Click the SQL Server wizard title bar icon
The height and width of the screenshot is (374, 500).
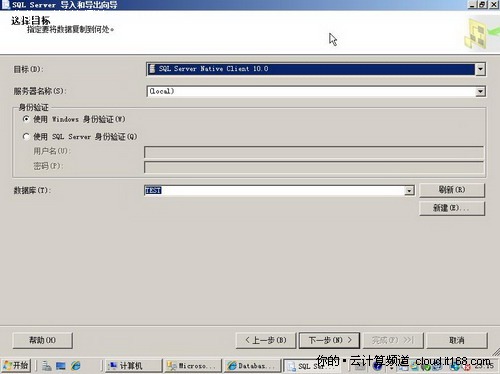[5, 5]
